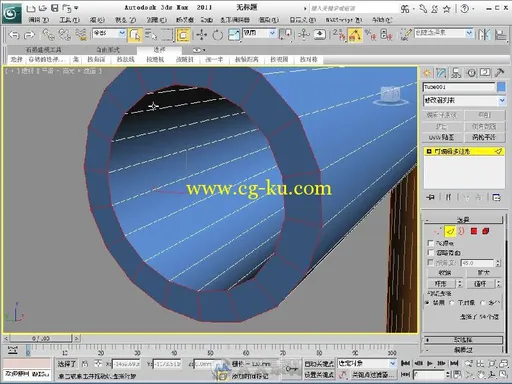Open Select by Name list icon
Screen dimensions: 512x384
click(x=151, y=35)
